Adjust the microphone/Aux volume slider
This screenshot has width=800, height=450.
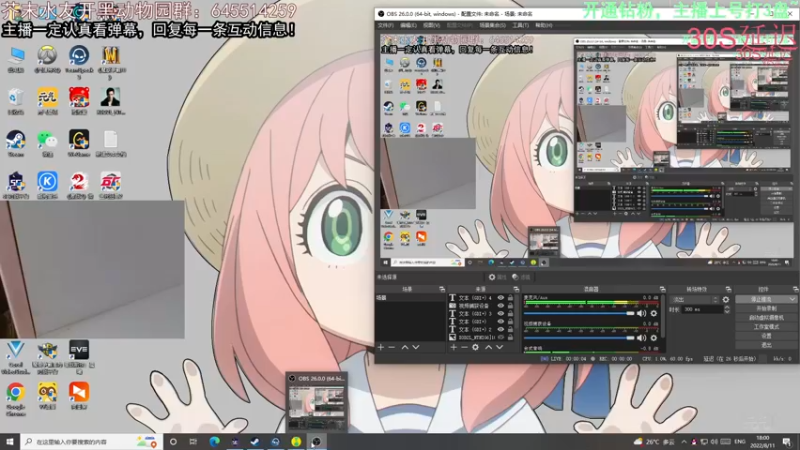[579, 313]
